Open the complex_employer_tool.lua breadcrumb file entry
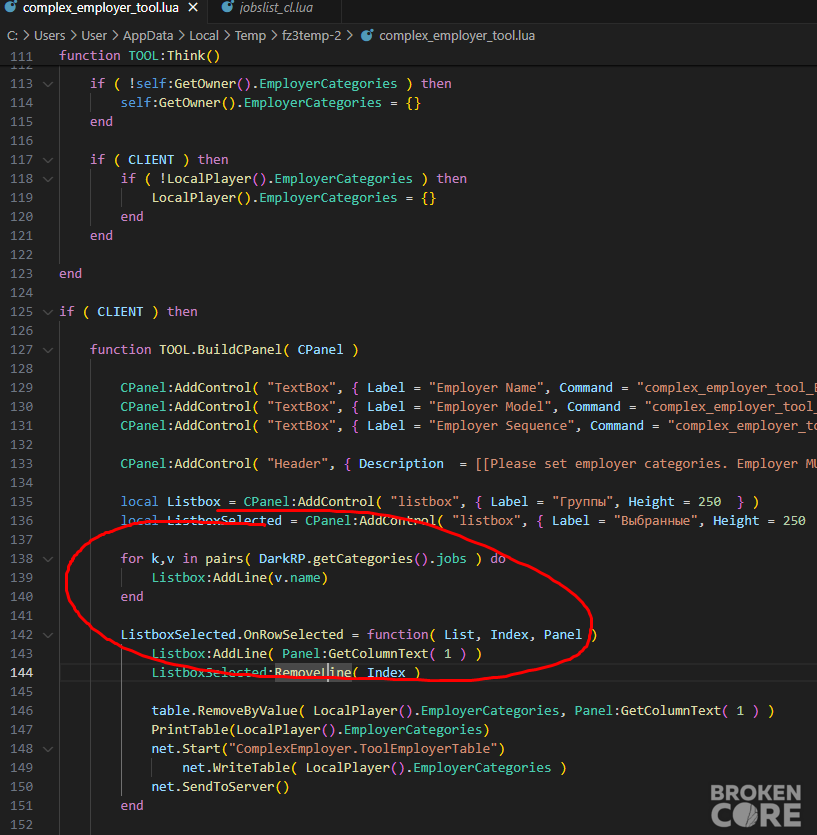Image resolution: width=817 pixels, height=835 pixels. [457, 36]
